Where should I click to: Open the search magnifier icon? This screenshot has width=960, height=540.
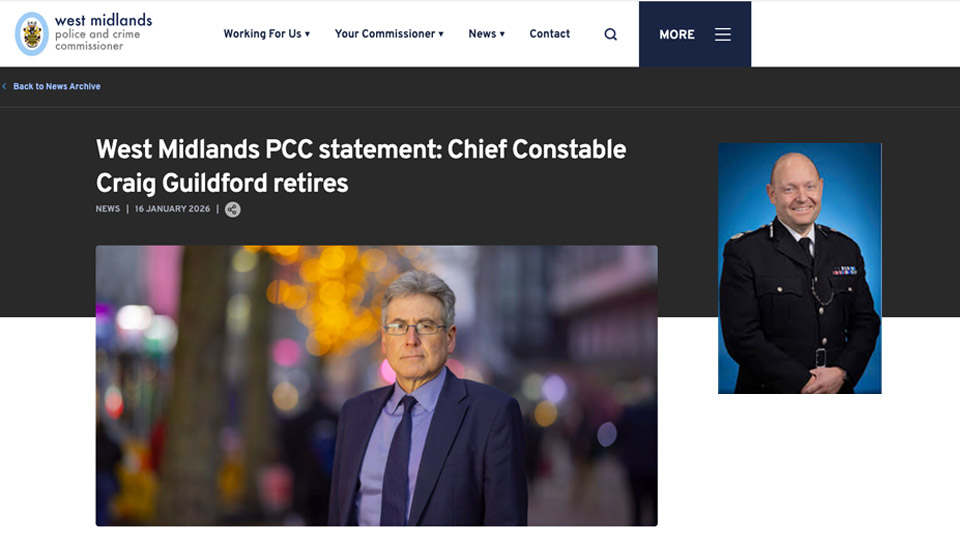click(x=611, y=34)
